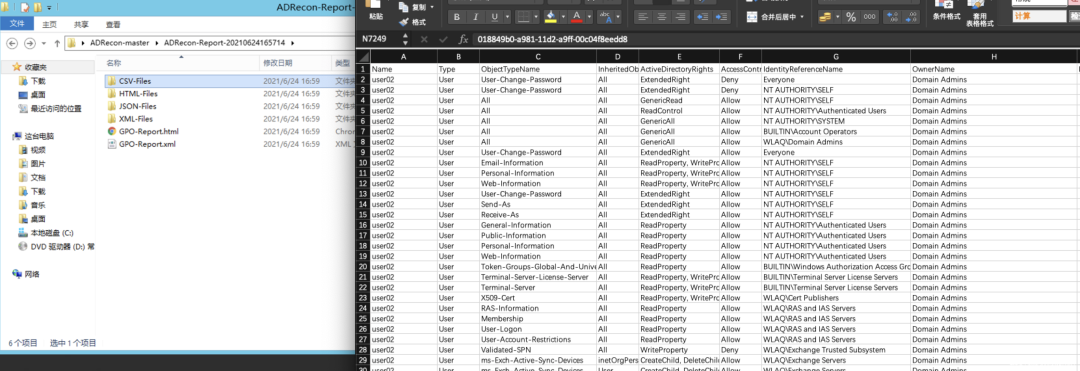Open the cell borders tool
This screenshot has width=1080, height=371.
(x=523, y=17)
